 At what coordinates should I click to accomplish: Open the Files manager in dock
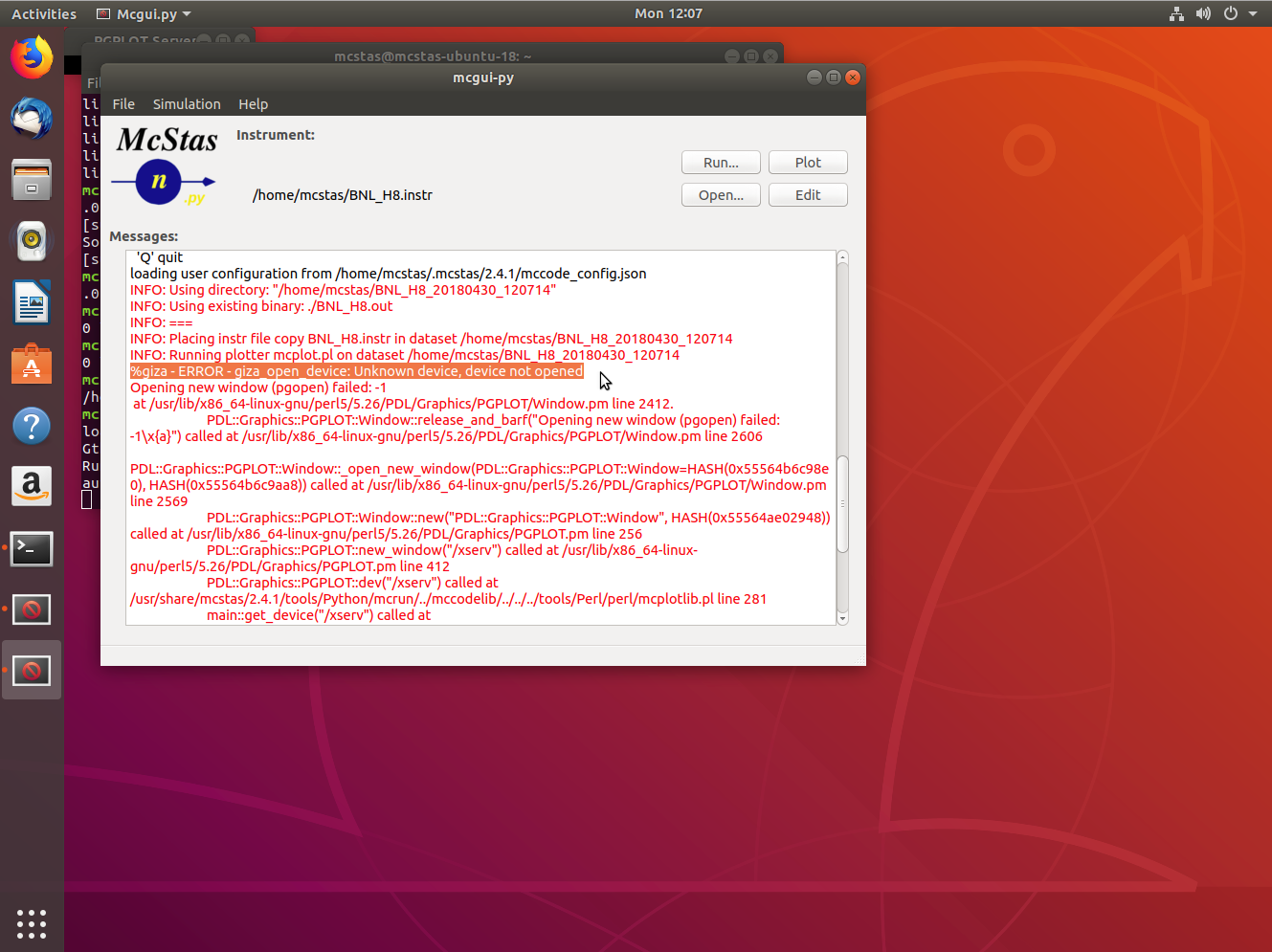pyautogui.click(x=32, y=180)
